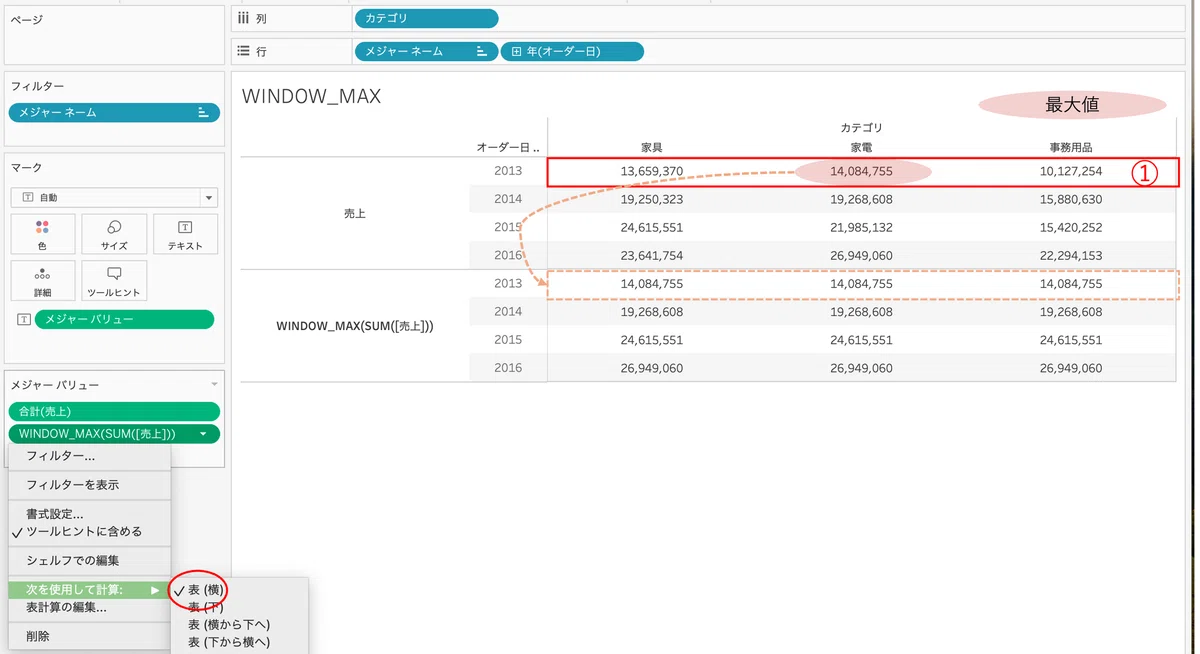The height and width of the screenshot is (654, 1200).
Task: Click the 家具 column header
Action: pos(652,148)
